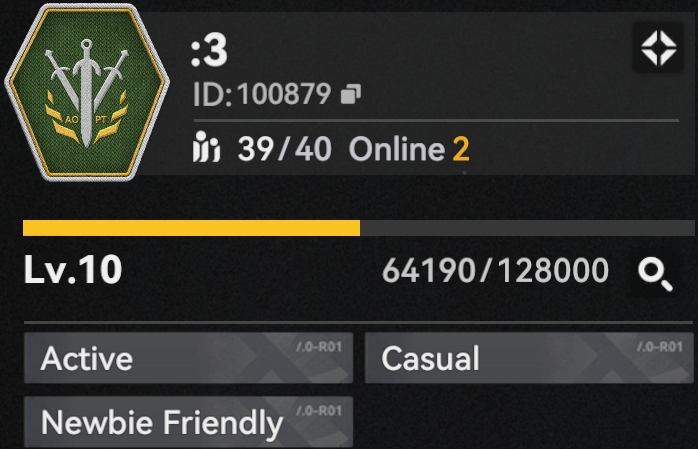Viewport: 698px width, 449px height.
Task: Select the Active tag
Action: (x=188, y=358)
